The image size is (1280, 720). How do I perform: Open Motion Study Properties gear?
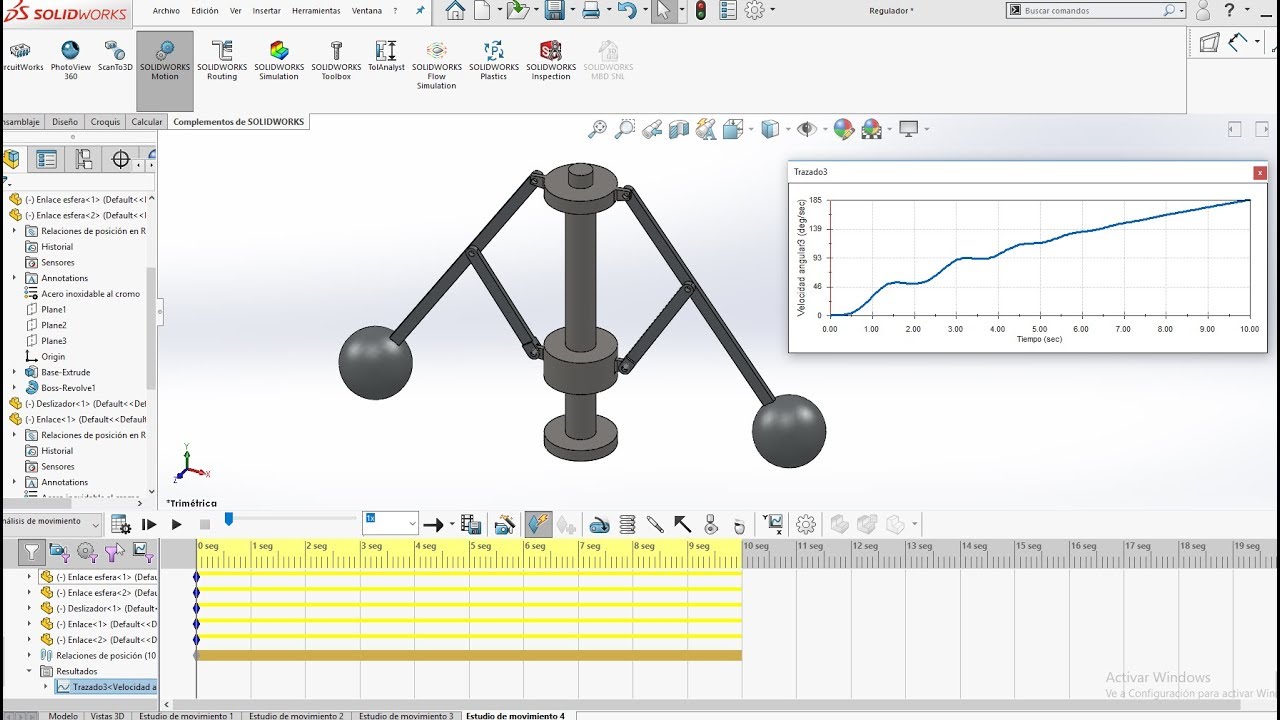coord(805,524)
